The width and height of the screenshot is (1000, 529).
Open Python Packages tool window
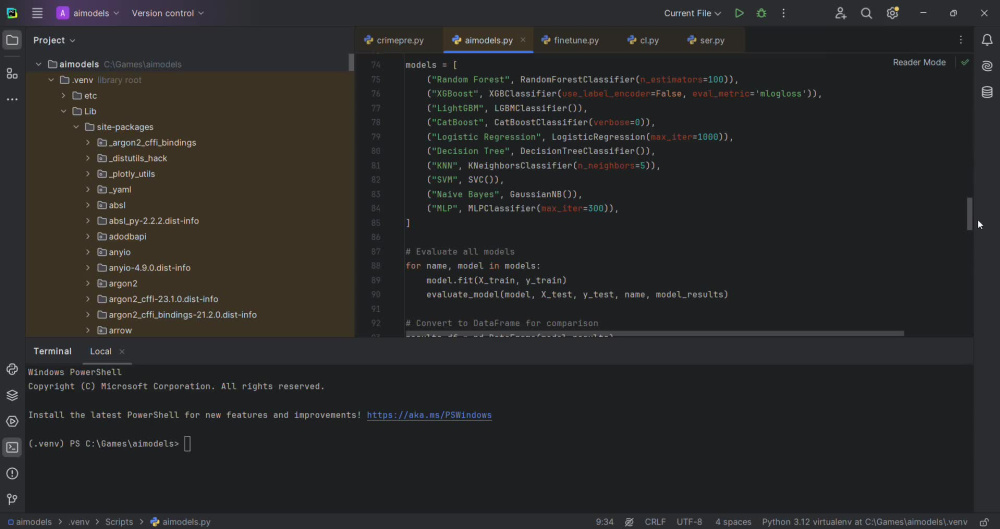click(12, 395)
